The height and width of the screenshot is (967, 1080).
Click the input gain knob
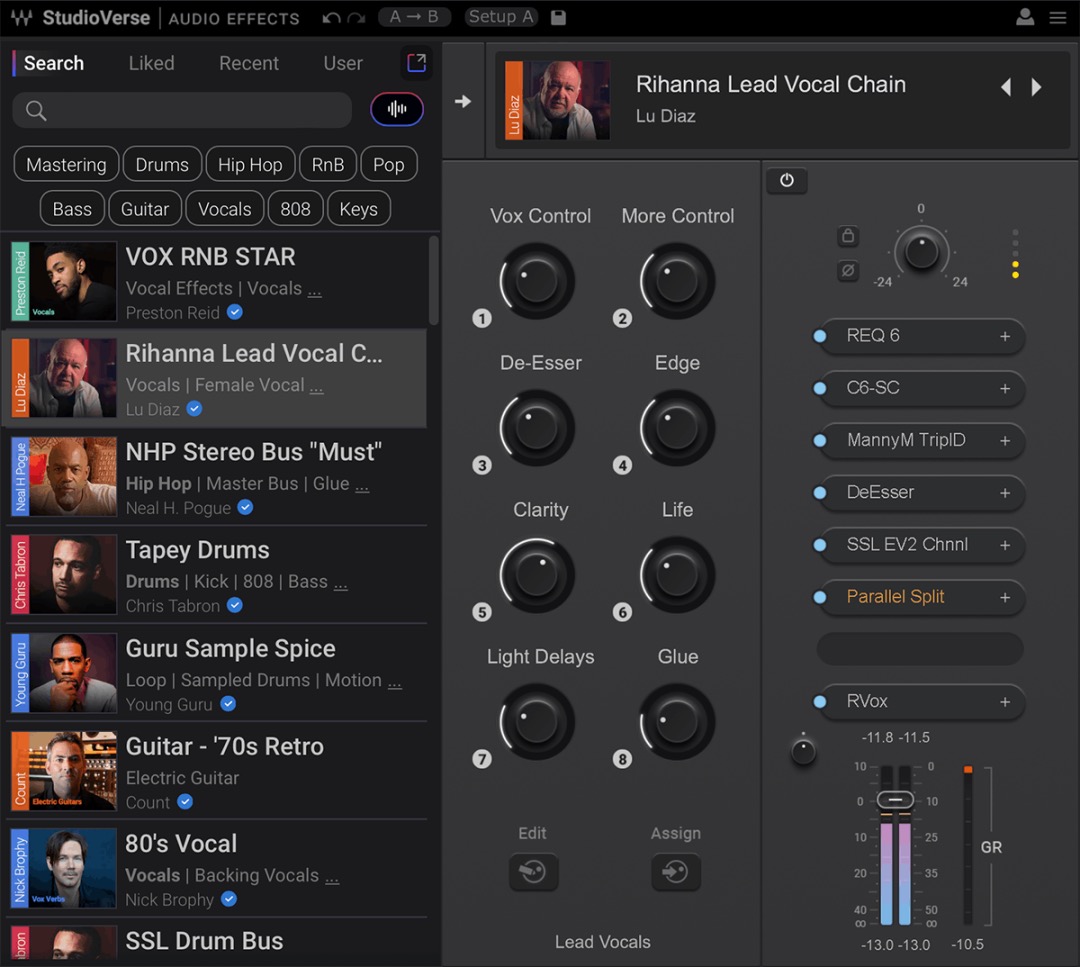pos(921,251)
